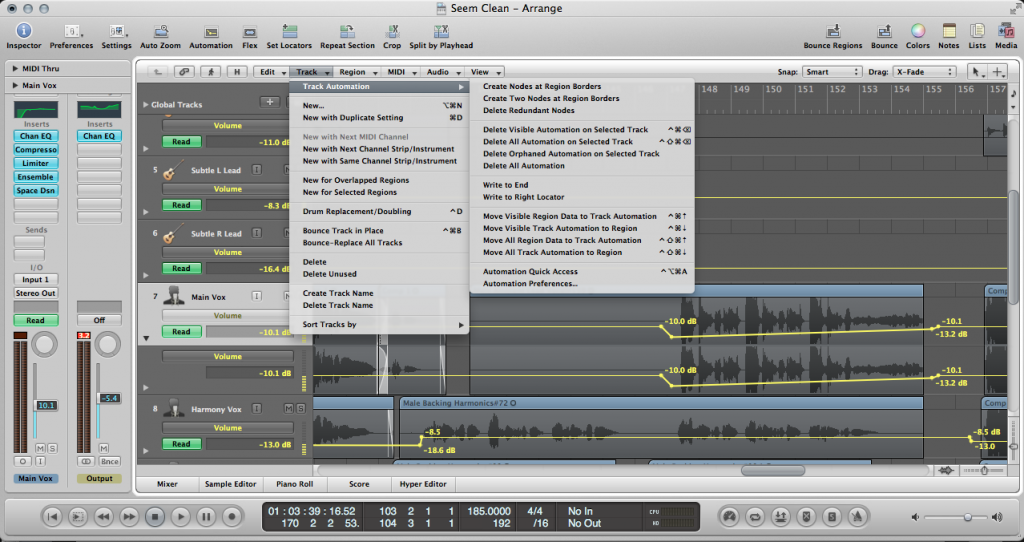1024x542 pixels.
Task: Open the Drag mode dropdown
Action: [925, 72]
